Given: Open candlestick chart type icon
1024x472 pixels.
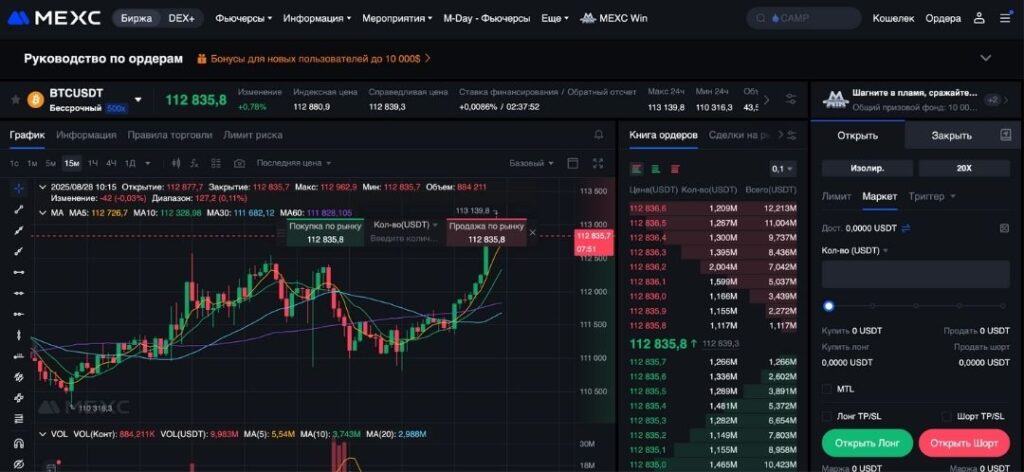Looking at the screenshot, I should 176,163.
